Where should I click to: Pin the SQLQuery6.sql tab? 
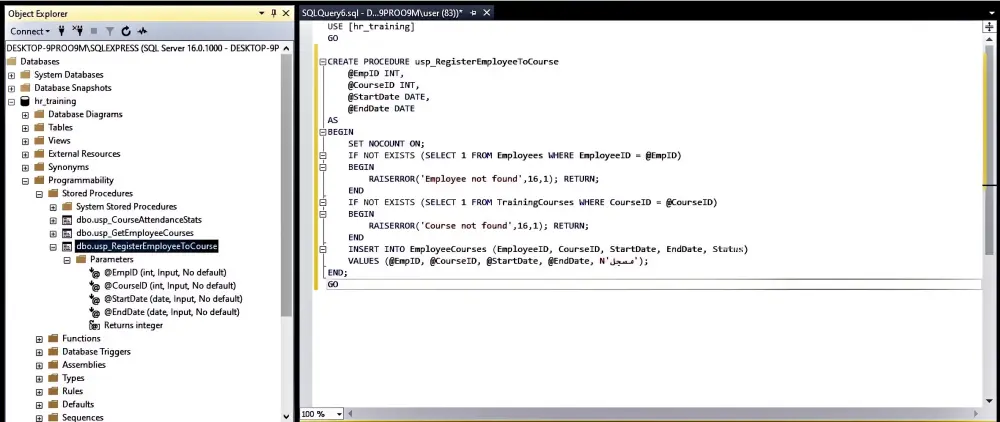tap(474, 13)
